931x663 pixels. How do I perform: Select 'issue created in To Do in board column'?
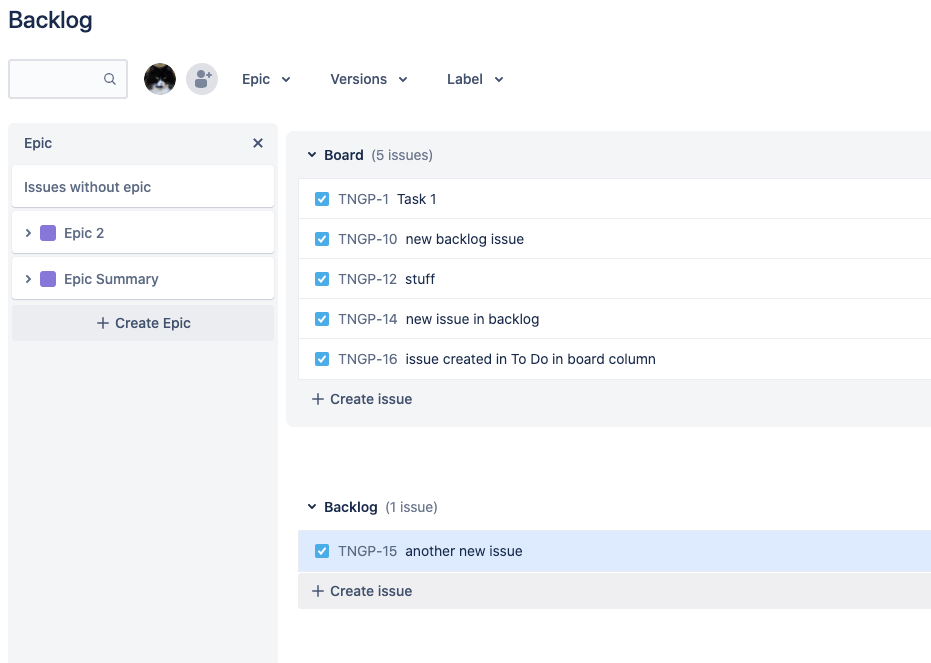[x=531, y=359]
